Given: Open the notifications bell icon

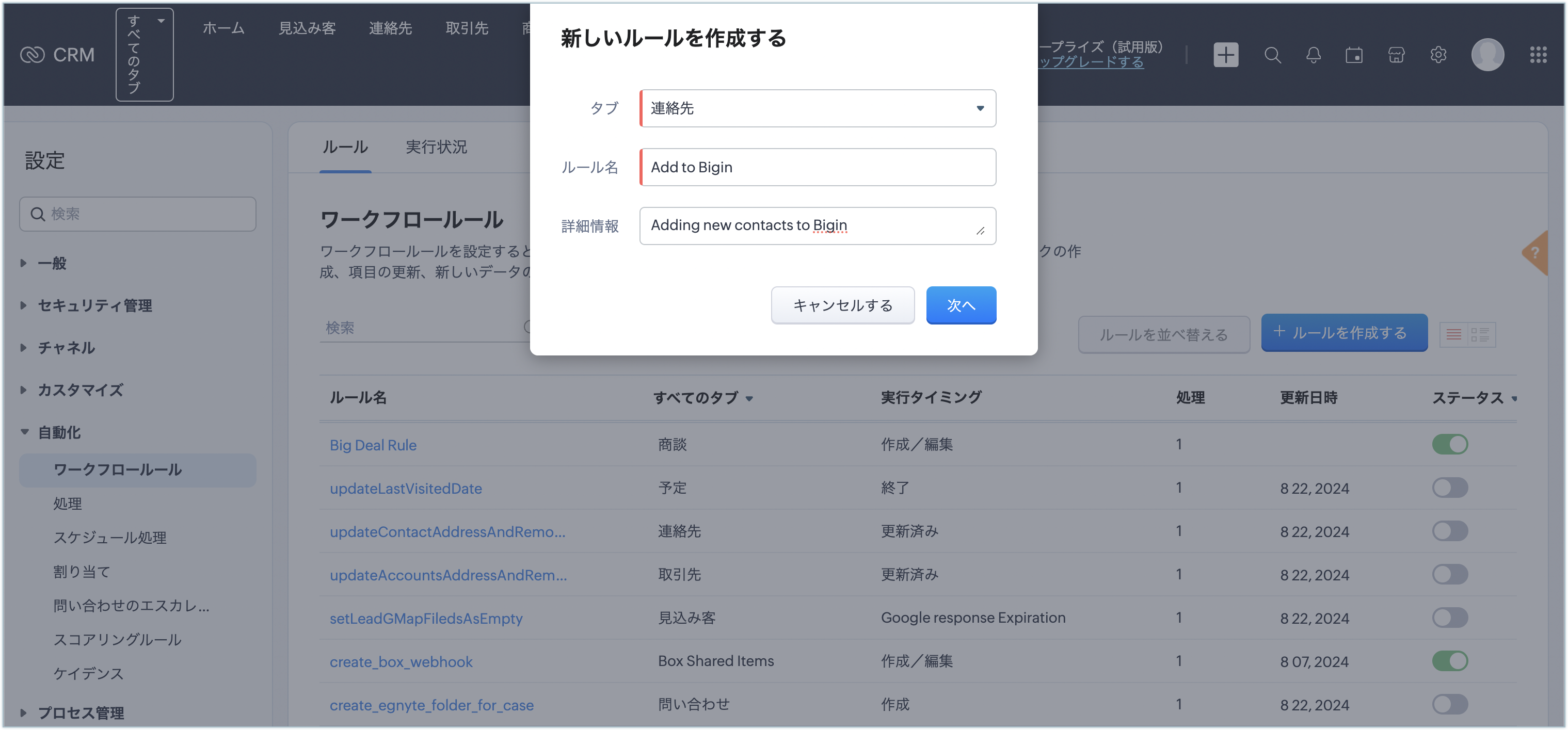Looking at the screenshot, I should pyautogui.click(x=1313, y=55).
